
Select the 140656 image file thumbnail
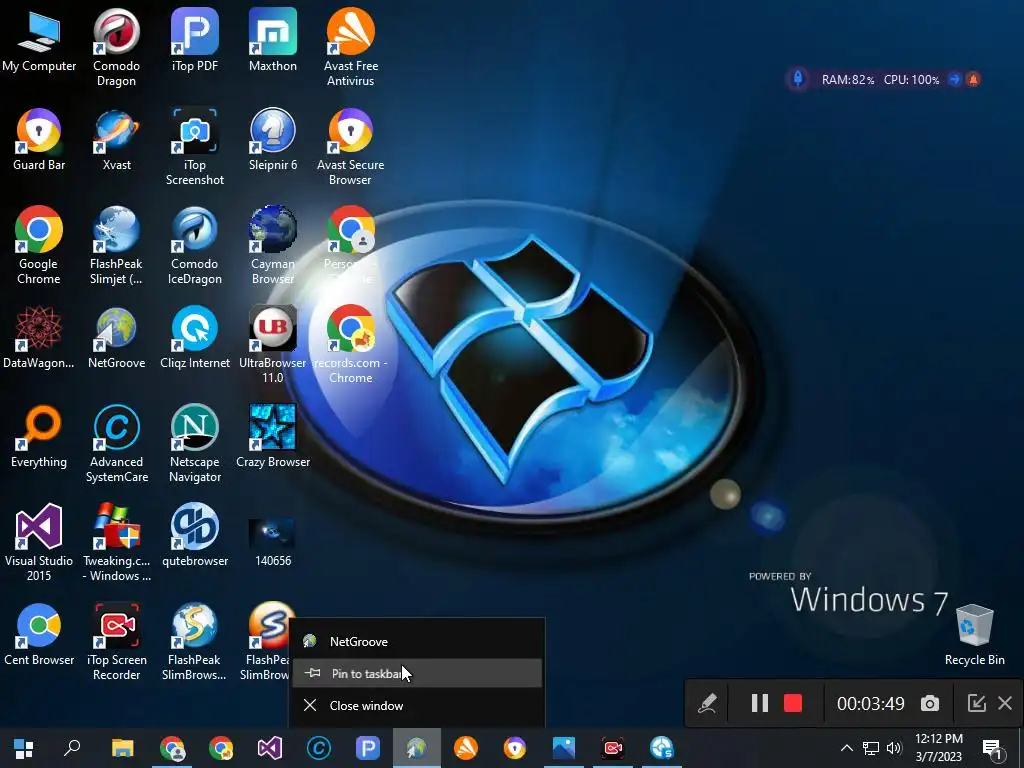[x=272, y=541]
